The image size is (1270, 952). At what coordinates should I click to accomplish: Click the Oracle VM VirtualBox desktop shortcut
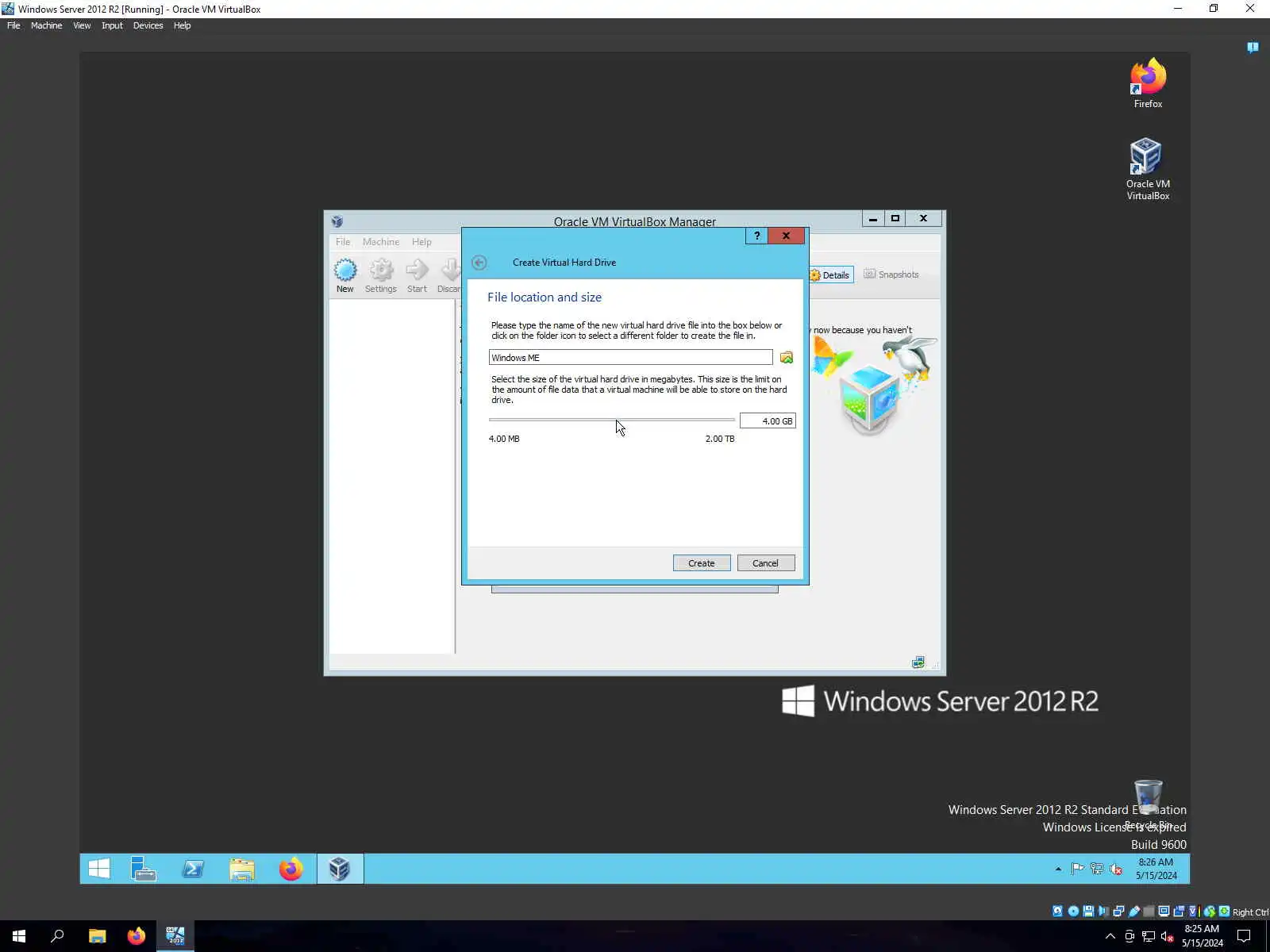(x=1148, y=169)
